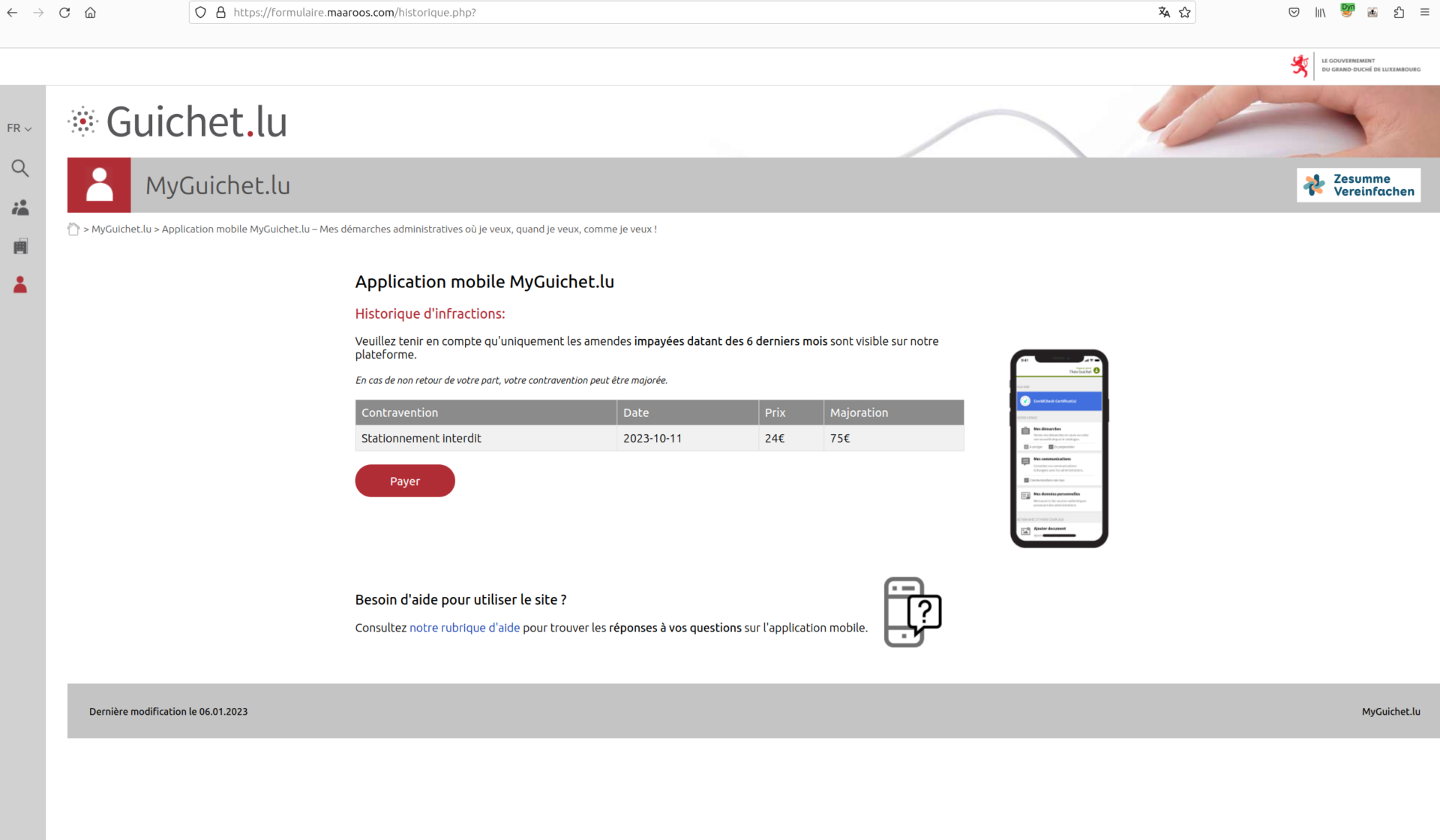Open the business building sidebar icon
The width and height of the screenshot is (1440, 840).
(x=20, y=246)
